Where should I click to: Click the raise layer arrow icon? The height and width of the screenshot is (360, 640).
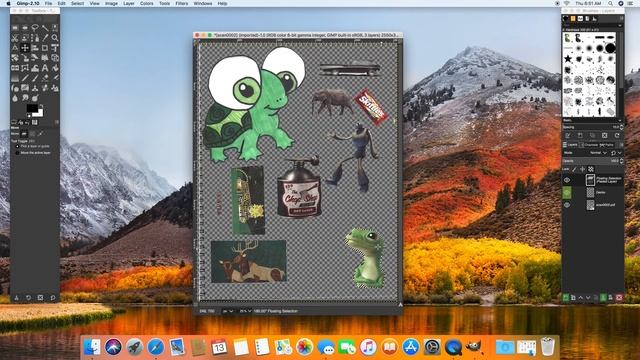click(581, 298)
